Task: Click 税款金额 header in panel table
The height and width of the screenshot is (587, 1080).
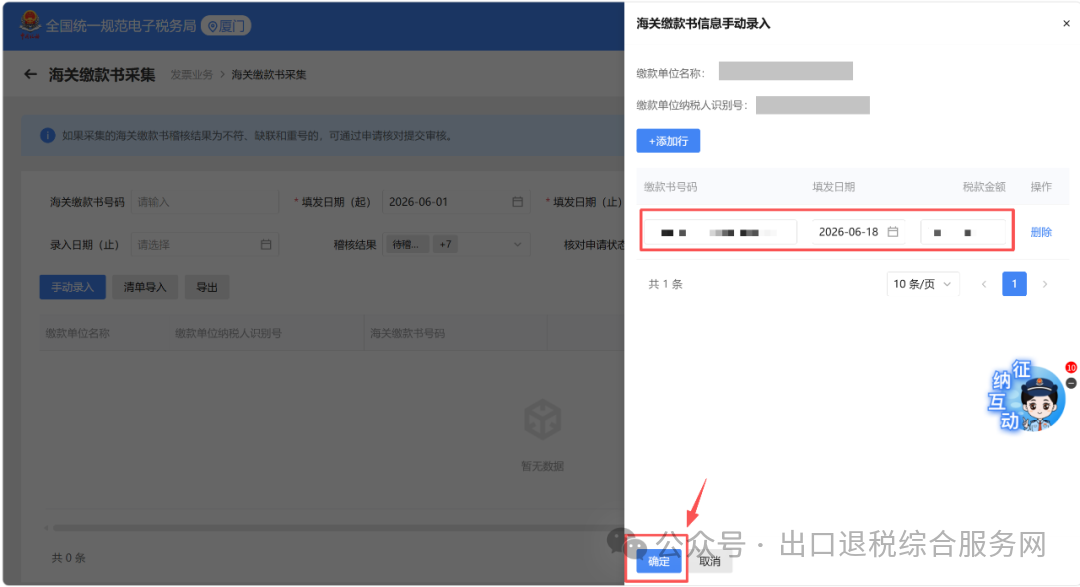Action: [x=984, y=187]
